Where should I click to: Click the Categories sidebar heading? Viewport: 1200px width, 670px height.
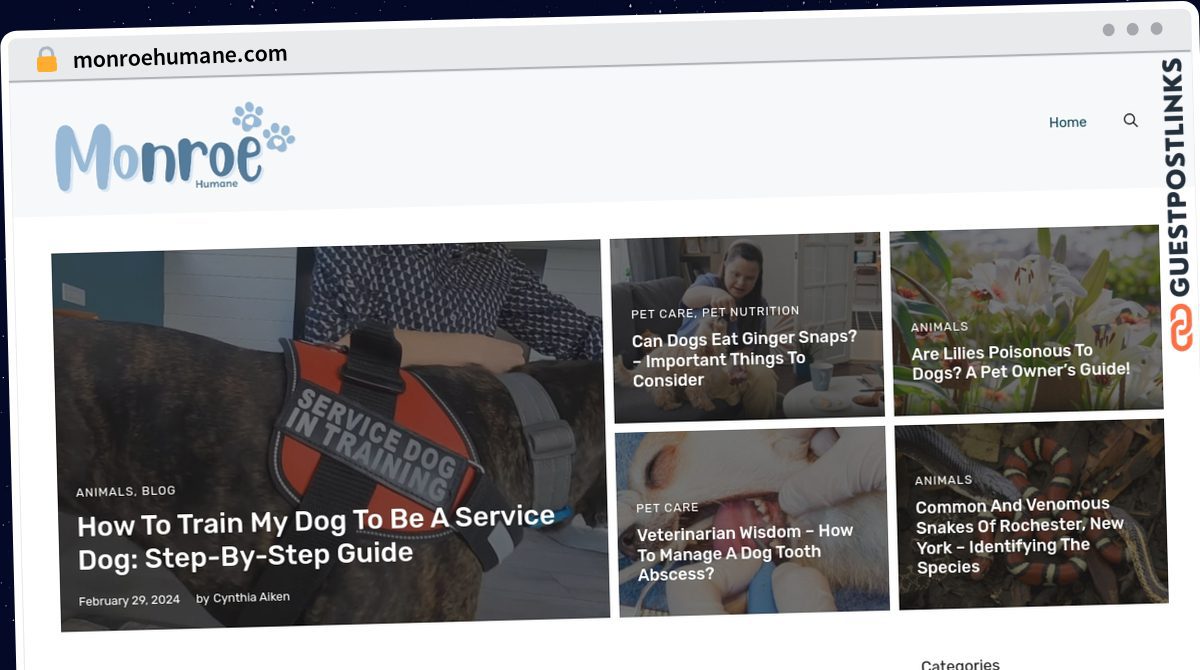click(x=960, y=664)
